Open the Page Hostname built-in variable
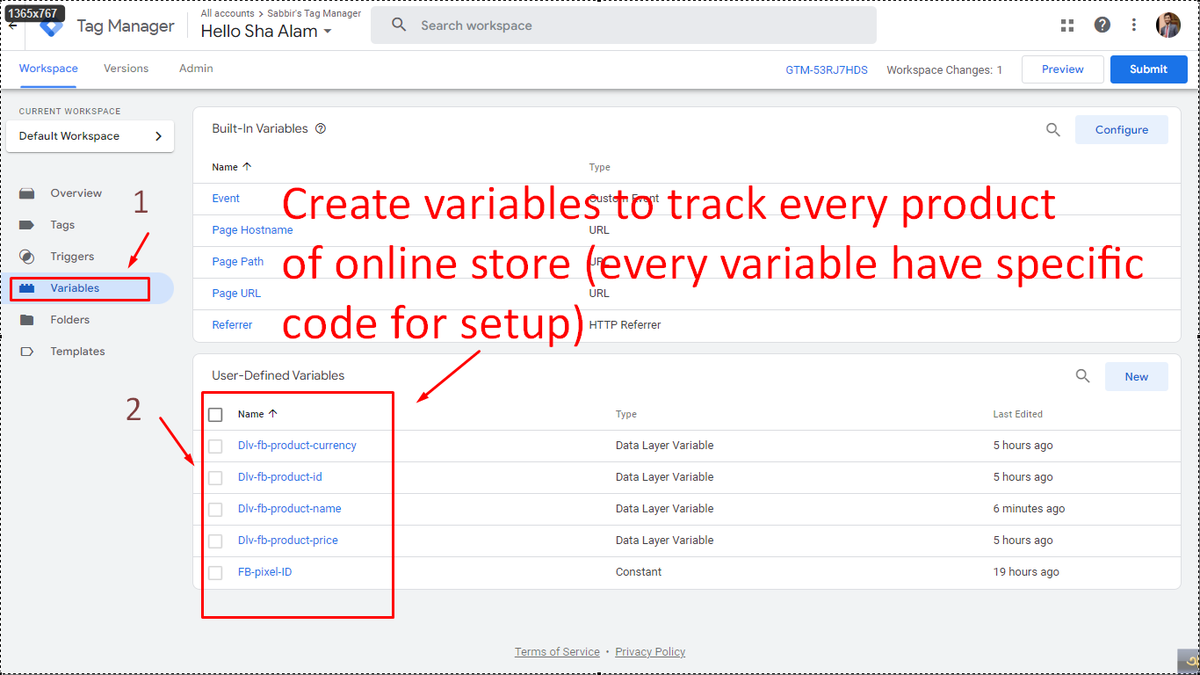This screenshot has width=1200, height=675. [252, 230]
